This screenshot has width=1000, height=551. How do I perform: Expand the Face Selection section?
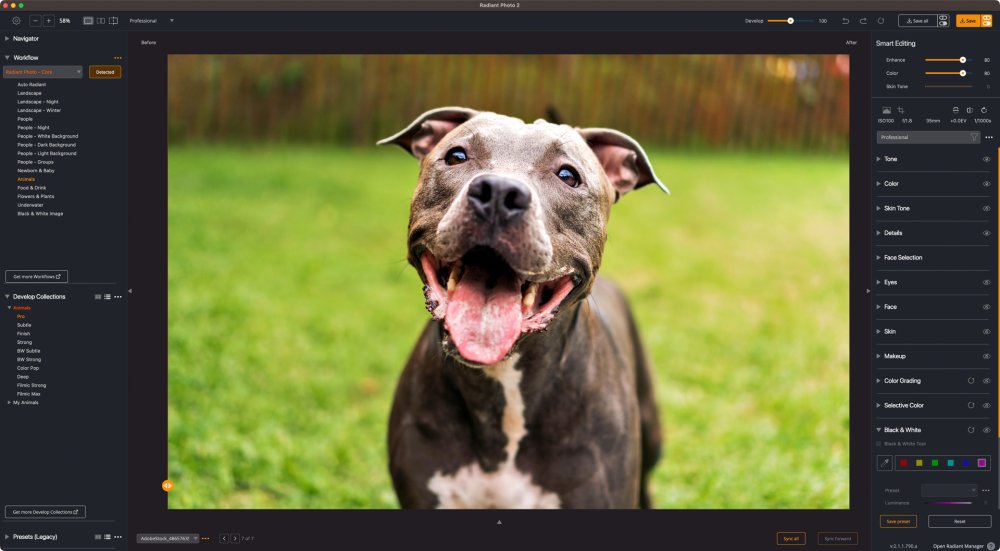pyautogui.click(x=878, y=258)
